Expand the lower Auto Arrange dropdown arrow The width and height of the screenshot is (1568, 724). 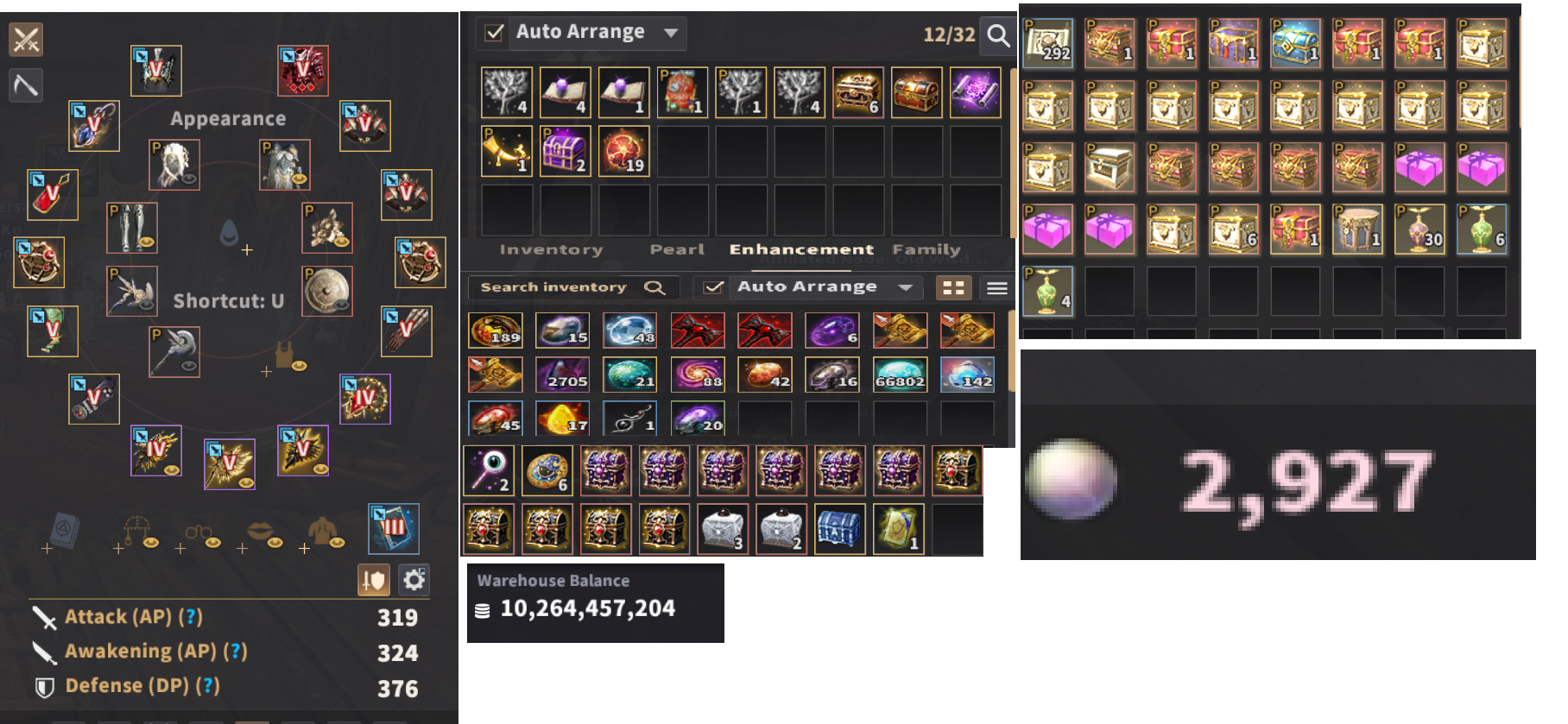[x=905, y=287]
